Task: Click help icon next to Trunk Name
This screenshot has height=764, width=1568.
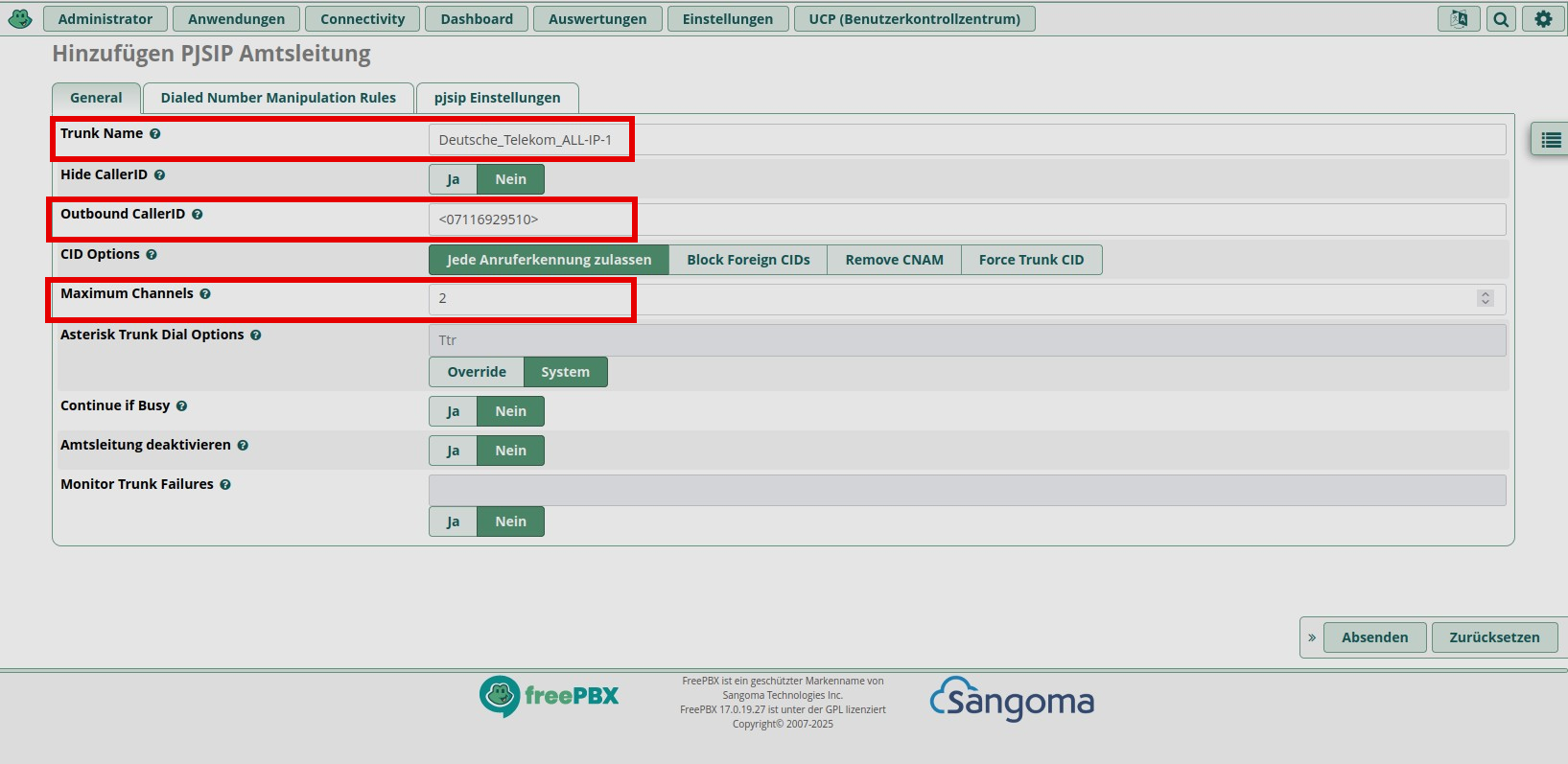Action: click(x=155, y=134)
